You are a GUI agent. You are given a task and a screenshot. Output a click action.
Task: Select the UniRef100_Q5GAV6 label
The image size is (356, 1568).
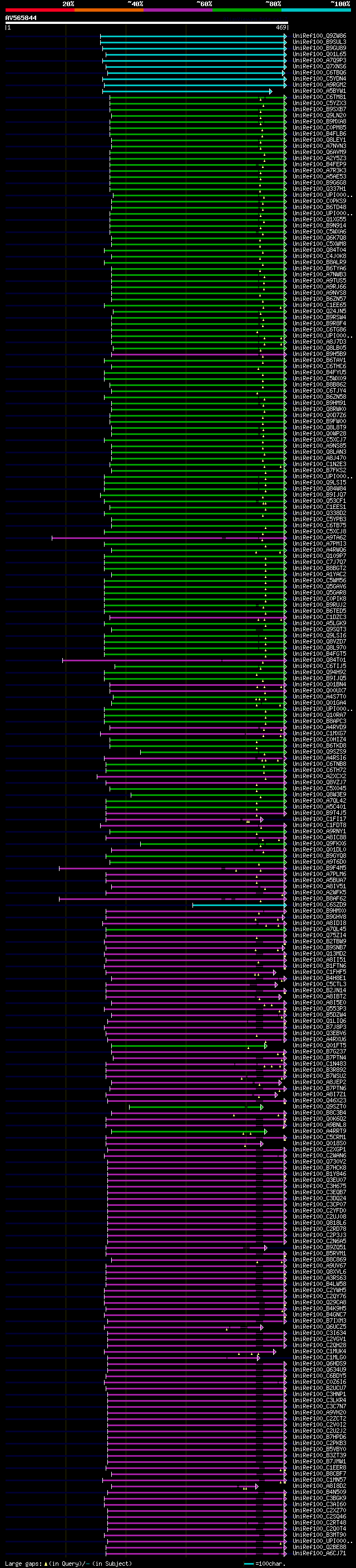(319, 587)
